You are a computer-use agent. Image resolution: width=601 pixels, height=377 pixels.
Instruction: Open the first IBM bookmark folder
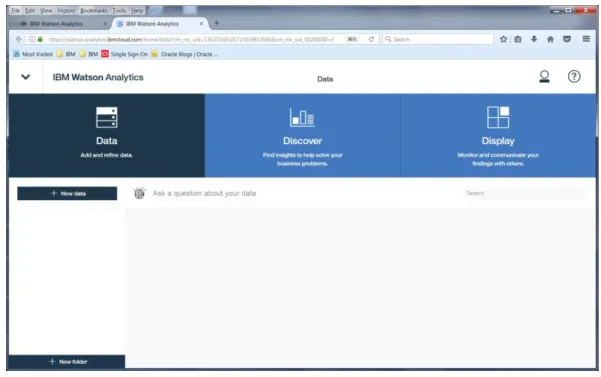[x=66, y=54]
